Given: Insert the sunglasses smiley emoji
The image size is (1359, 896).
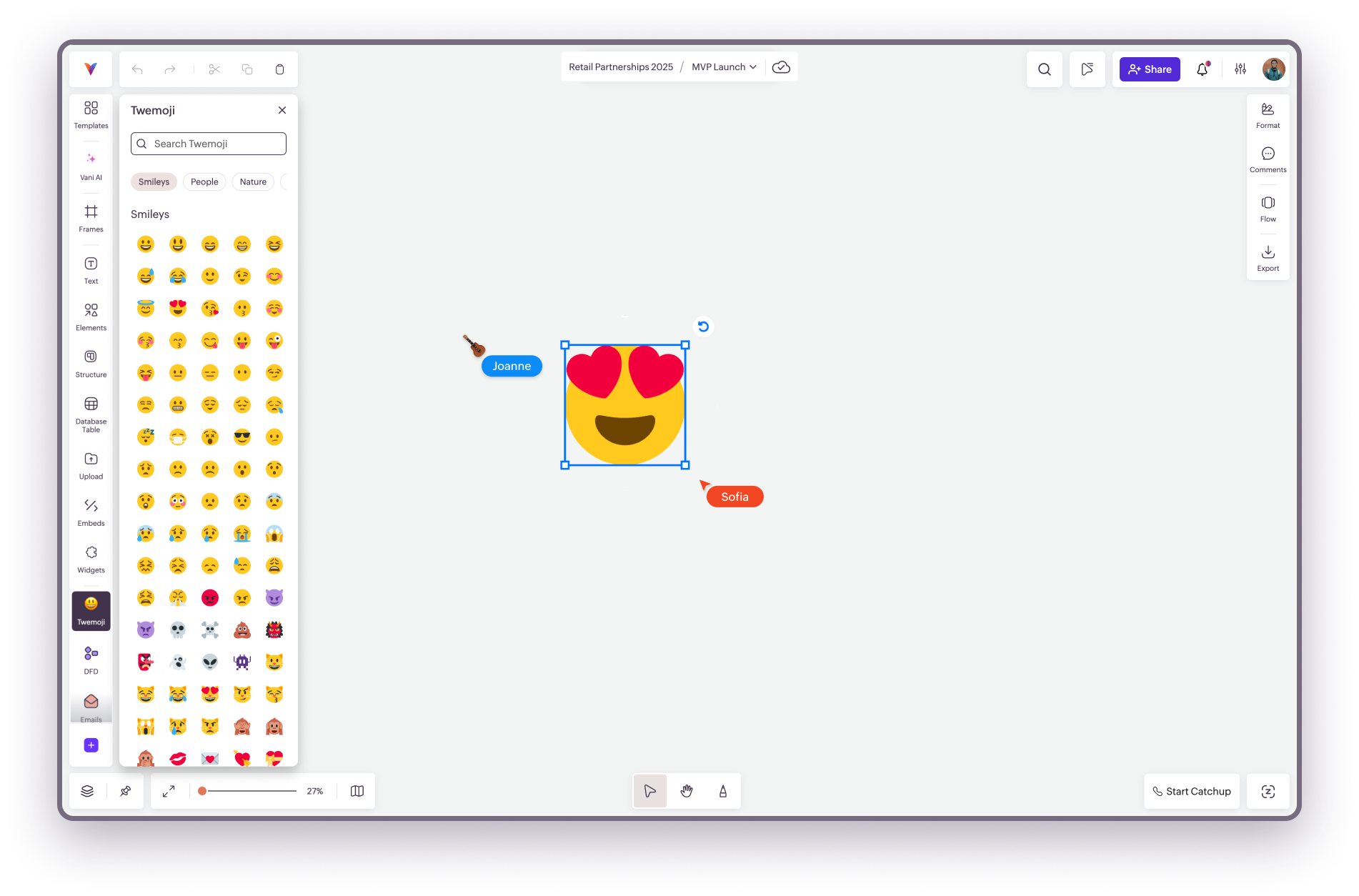Looking at the screenshot, I should click(x=242, y=437).
